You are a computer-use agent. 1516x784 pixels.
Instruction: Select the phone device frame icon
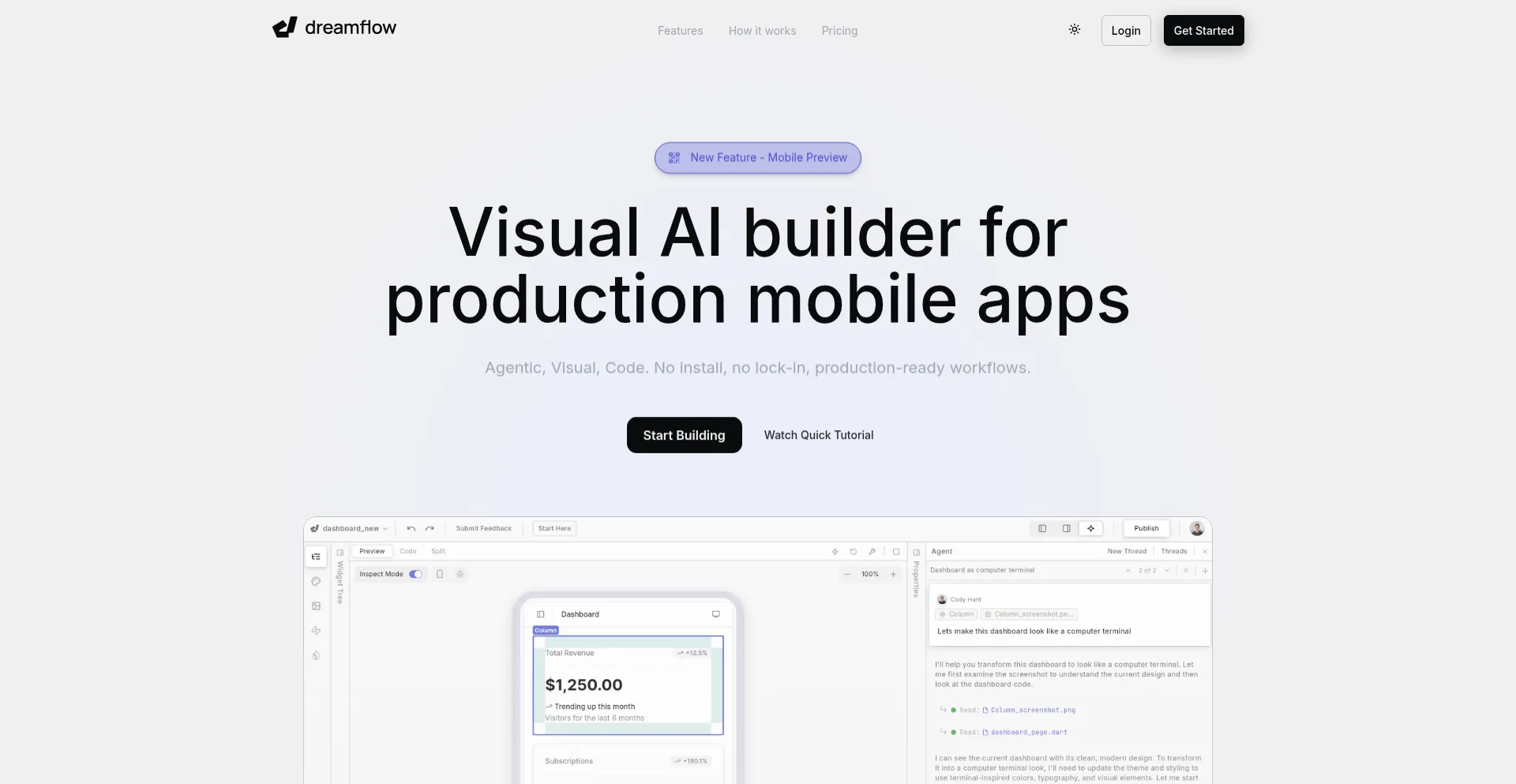440,574
